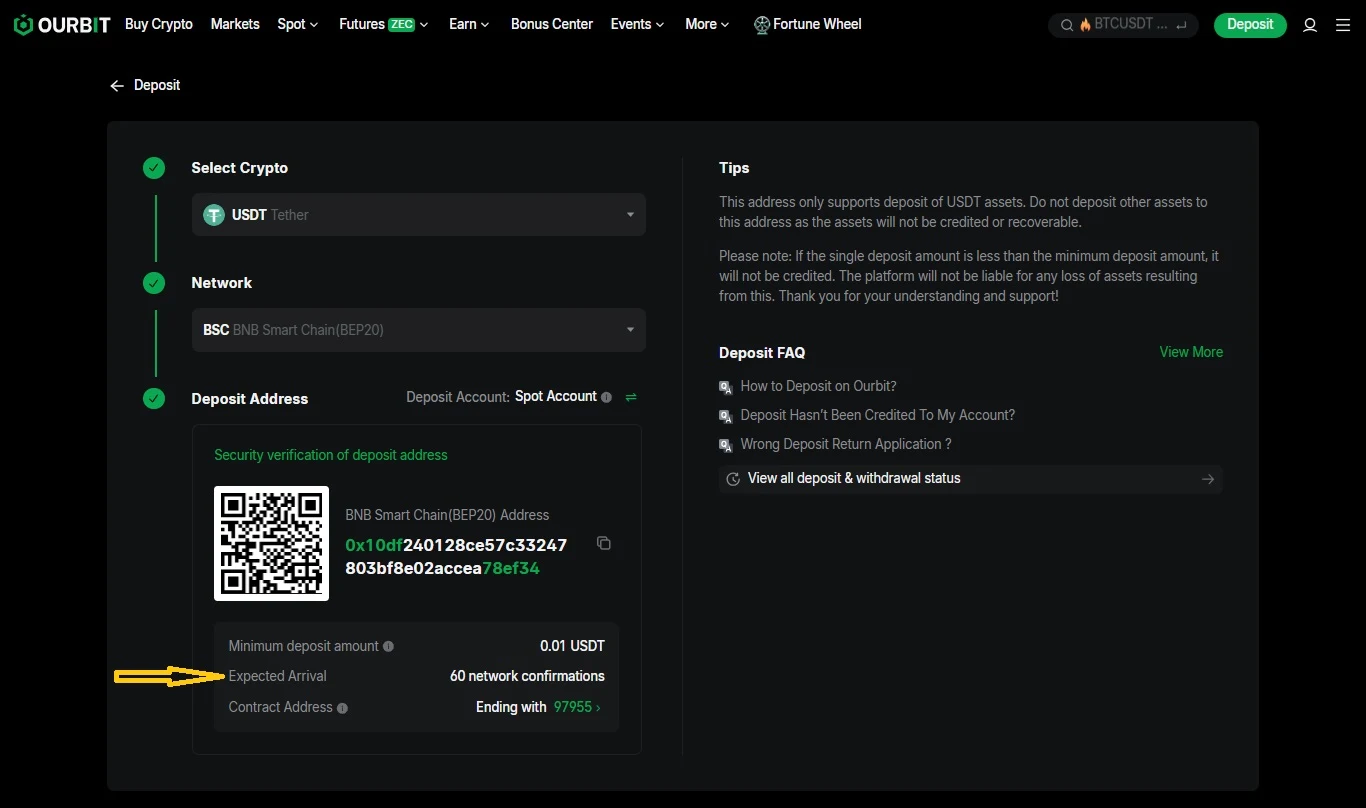Click the deposit account switch arrows icon

pos(631,397)
